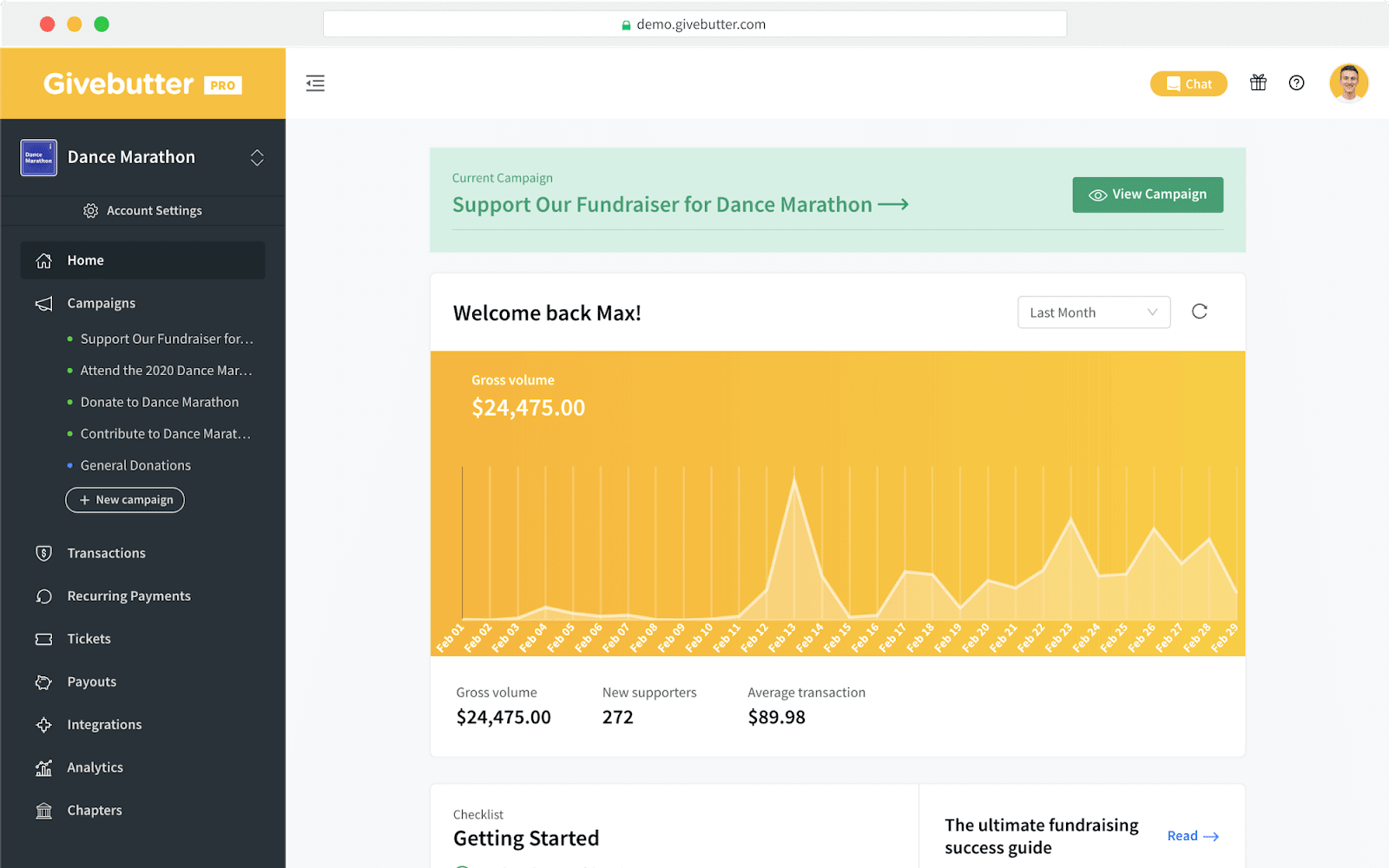
Task: Start a chat with the Chat button
Action: (x=1188, y=83)
